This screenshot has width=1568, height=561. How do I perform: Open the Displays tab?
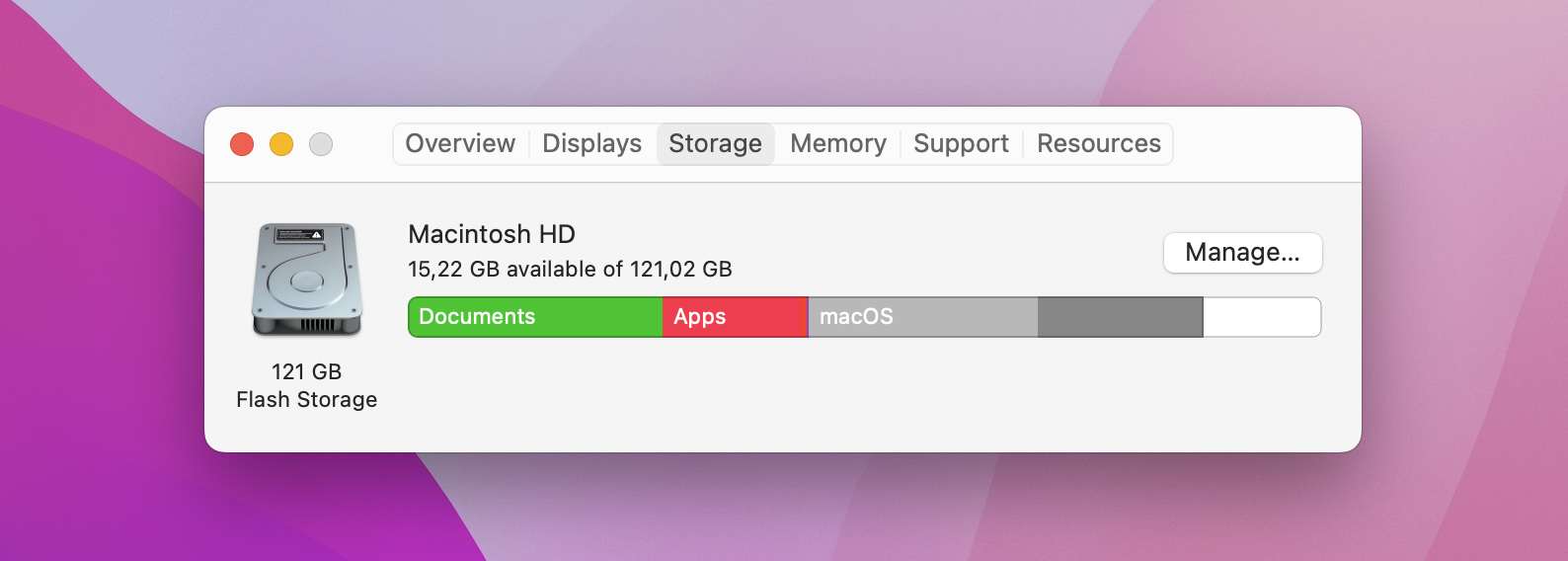[592, 144]
